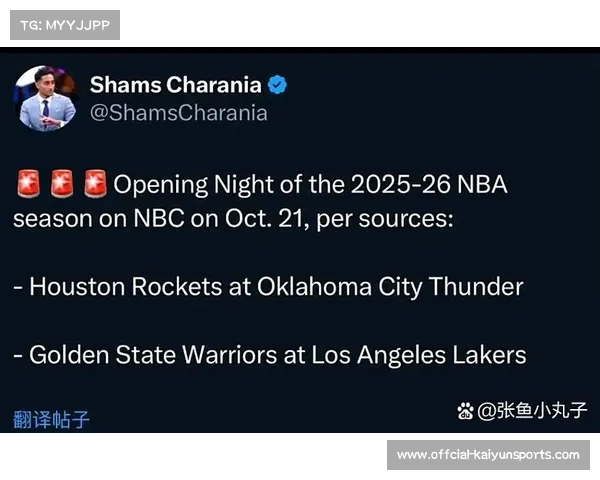Click the Oct. 21 date text

270,218
